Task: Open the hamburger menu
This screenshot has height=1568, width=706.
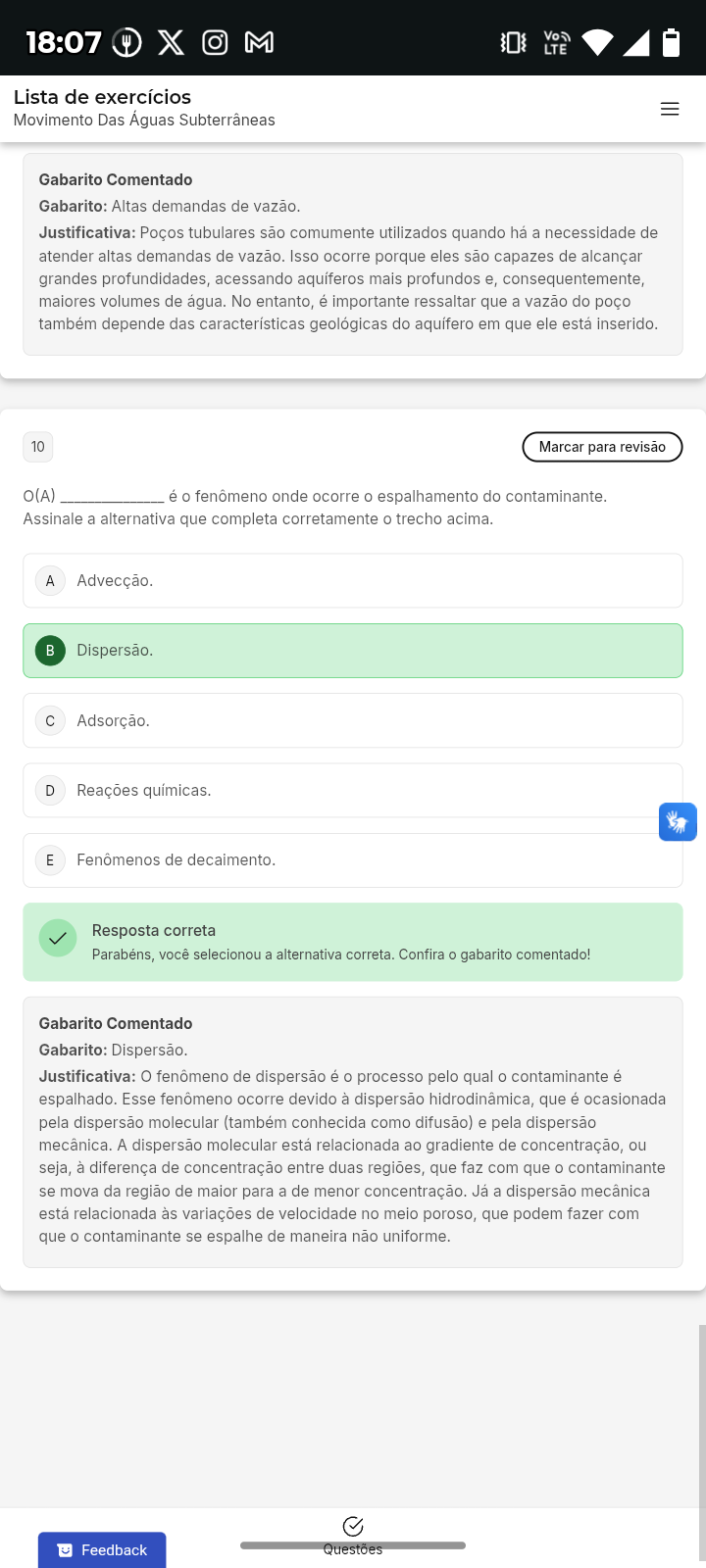Action: coord(670,109)
